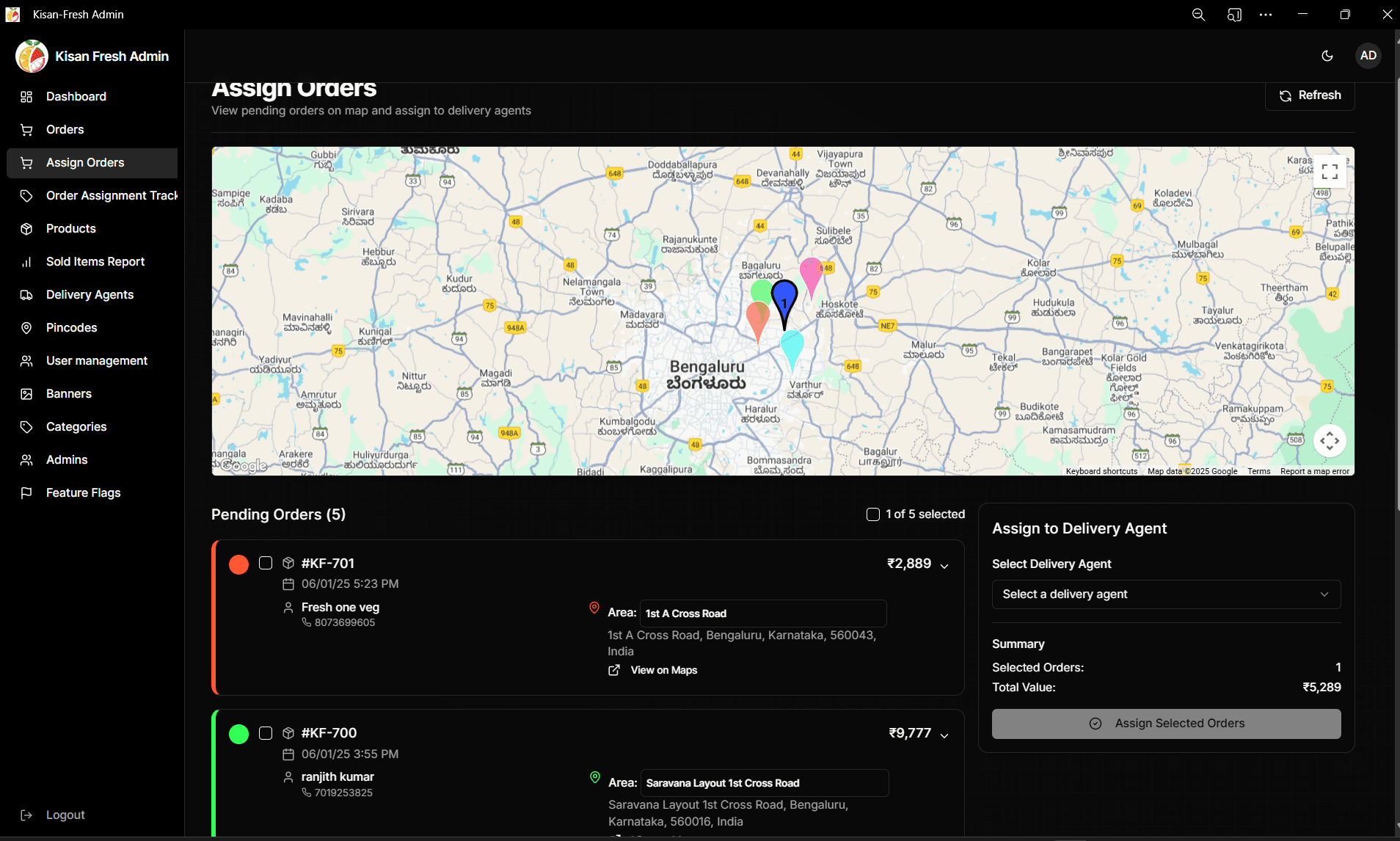Click the Google logo on map

tap(244, 465)
